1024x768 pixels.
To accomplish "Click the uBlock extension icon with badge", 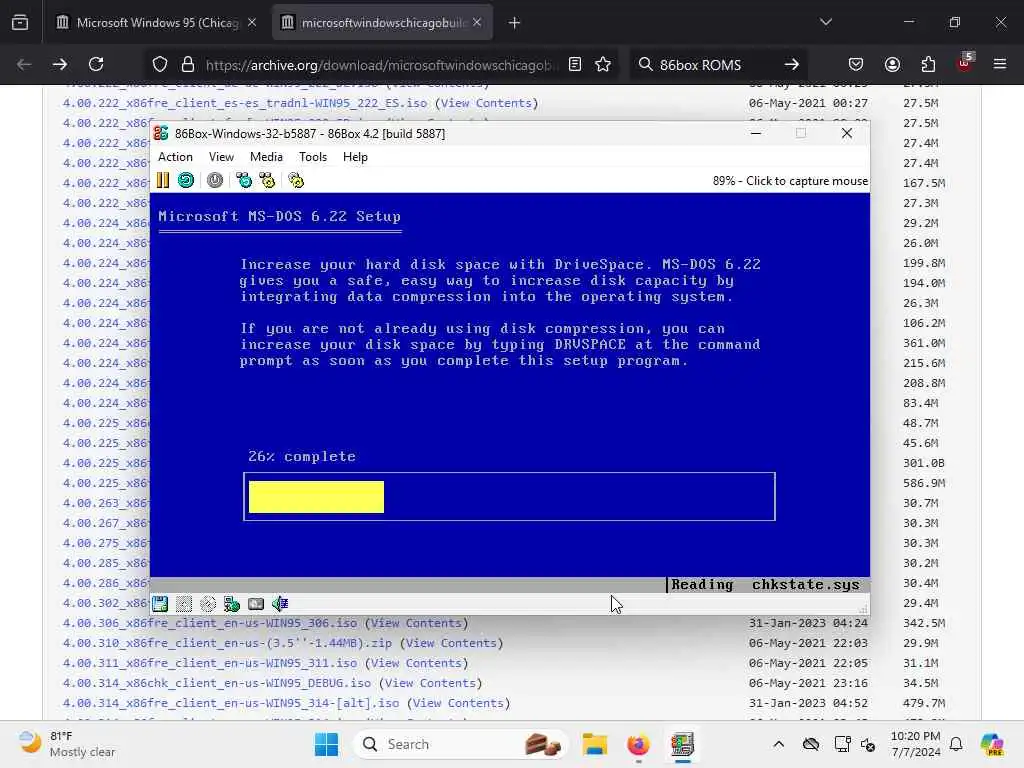I will coord(965,63).
